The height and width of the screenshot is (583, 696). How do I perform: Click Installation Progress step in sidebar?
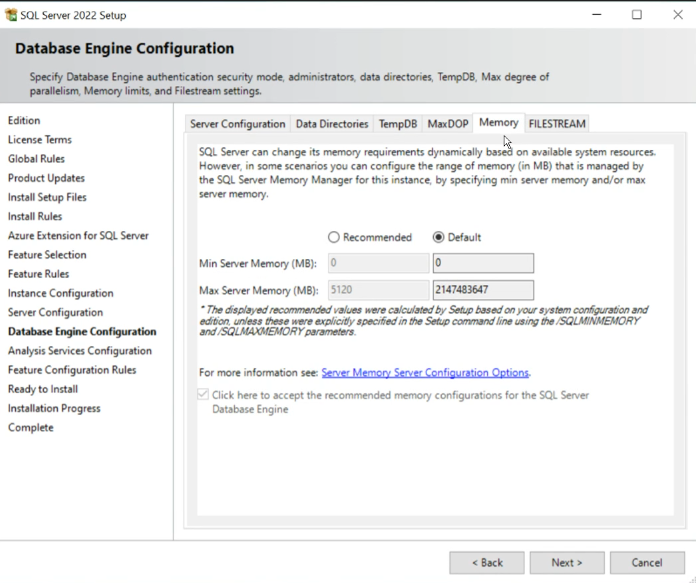[x=54, y=408]
